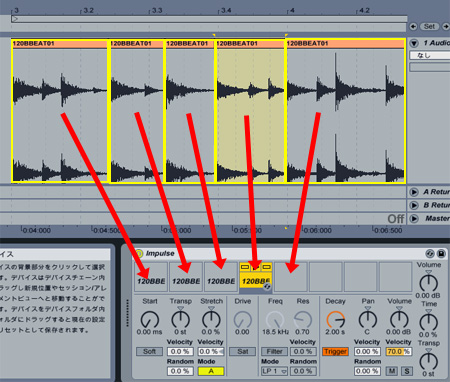The width and height of the screenshot is (450, 382).
Task: Click the A Return track play icon
Action: tap(414, 192)
